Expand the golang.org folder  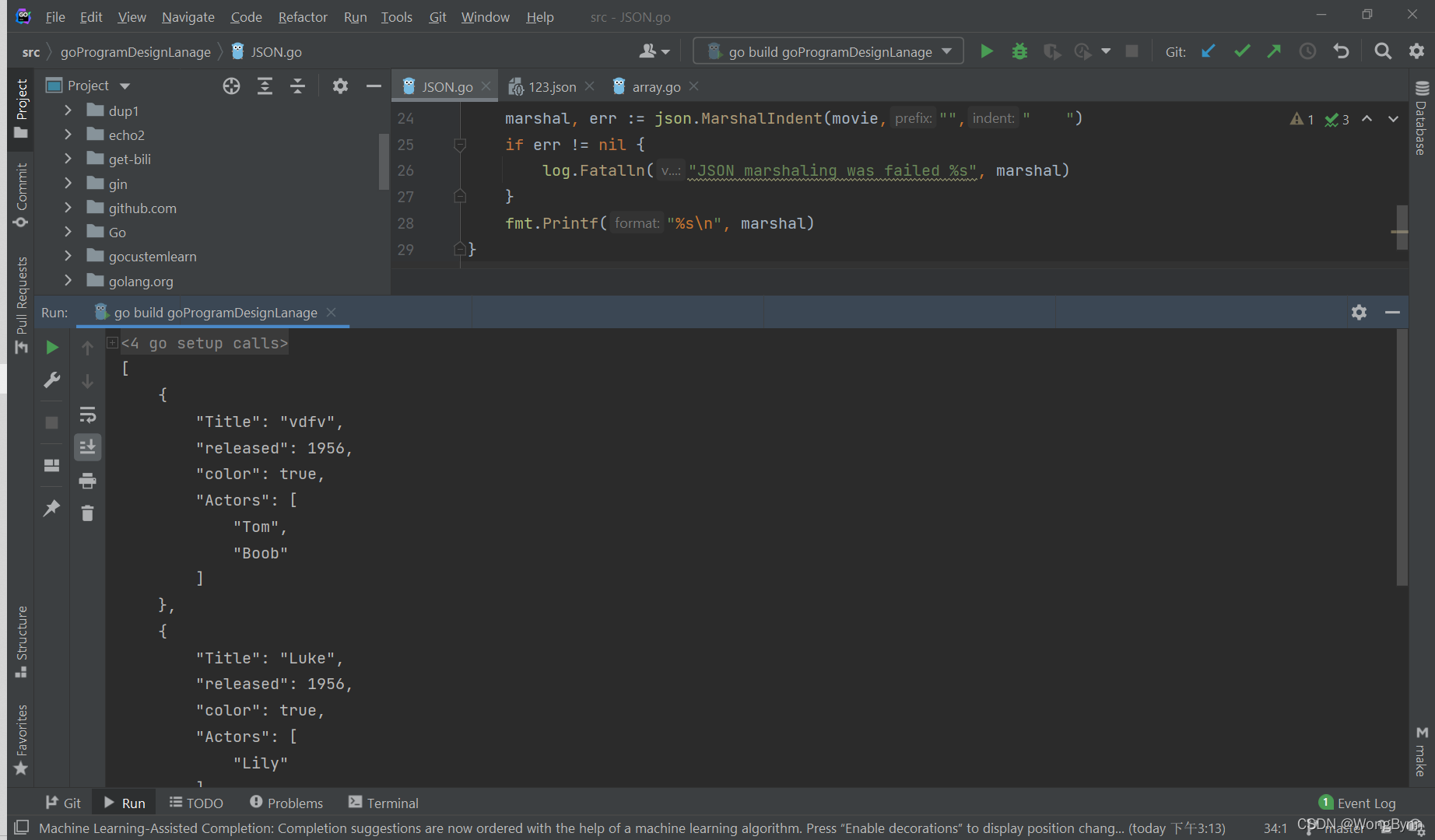[68, 281]
